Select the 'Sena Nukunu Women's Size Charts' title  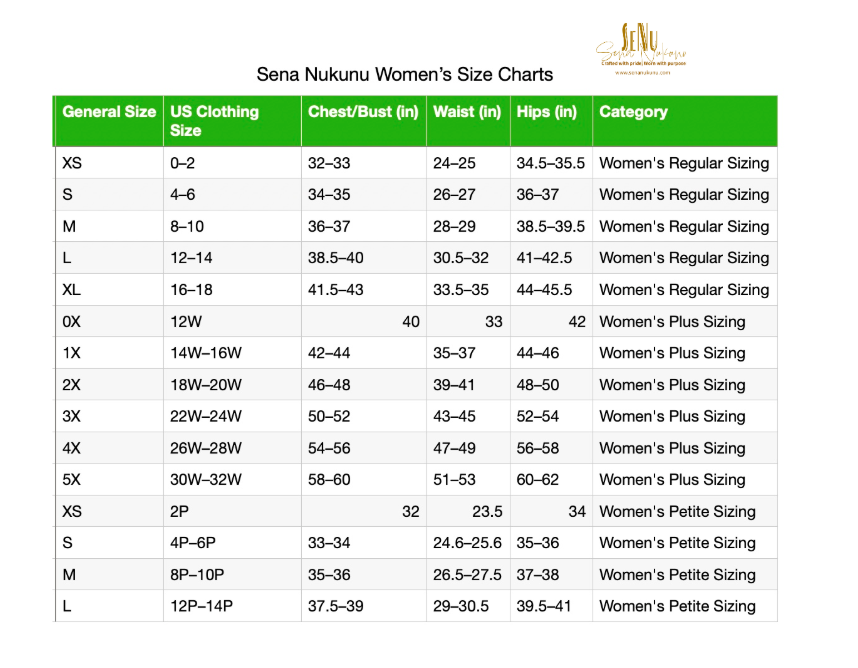tap(404, 74)
